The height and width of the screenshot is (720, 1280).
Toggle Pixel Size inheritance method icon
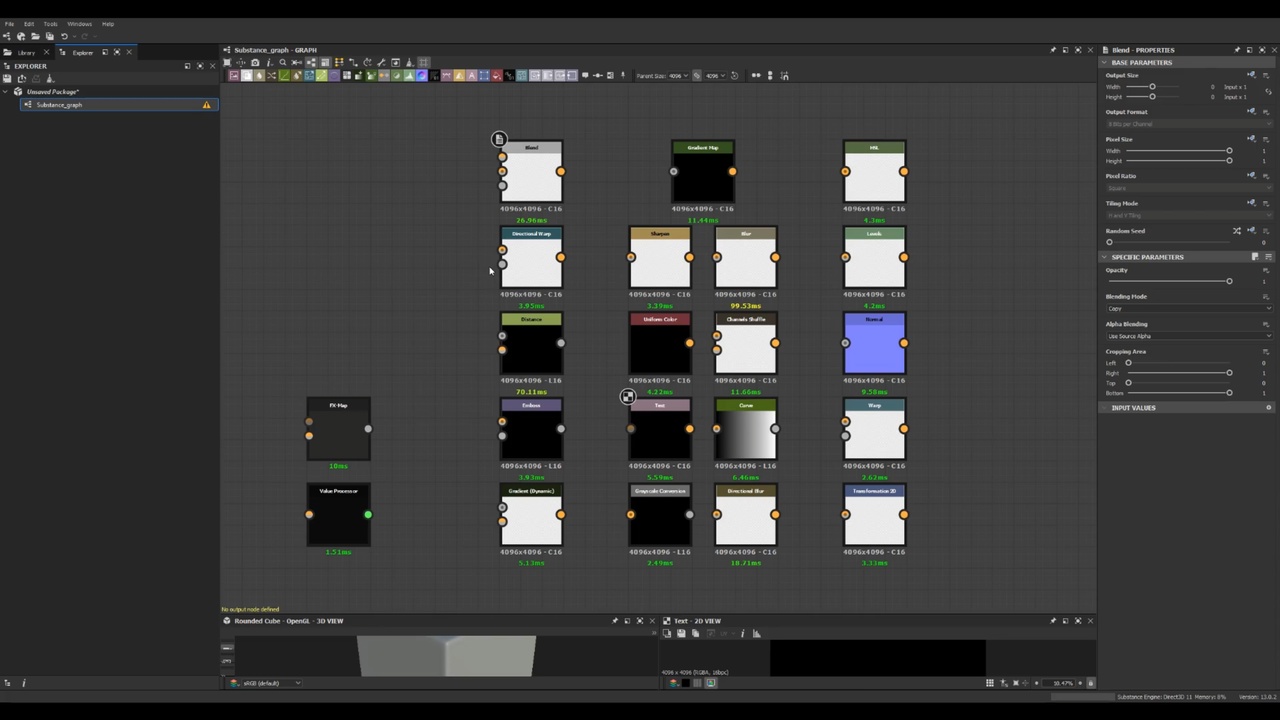(x=1251, y=140)
